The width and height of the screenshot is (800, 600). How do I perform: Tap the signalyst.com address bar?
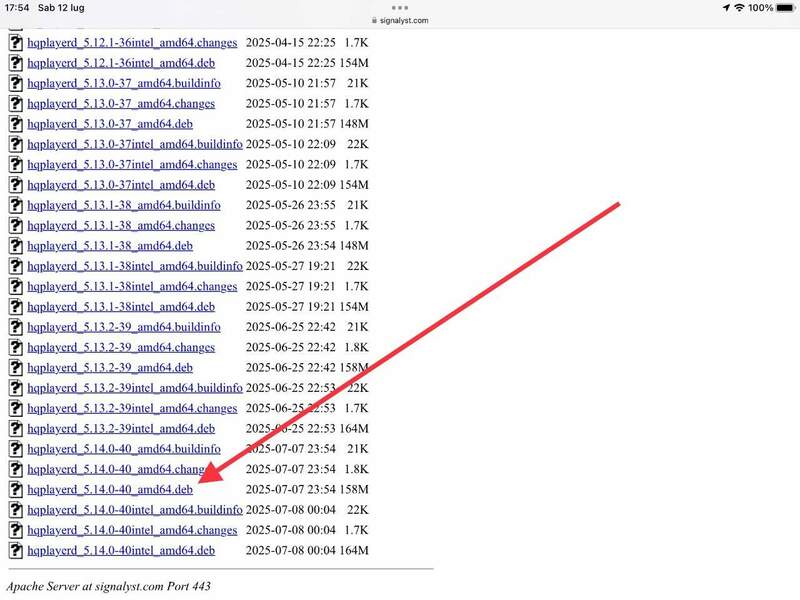coord(400,19)
